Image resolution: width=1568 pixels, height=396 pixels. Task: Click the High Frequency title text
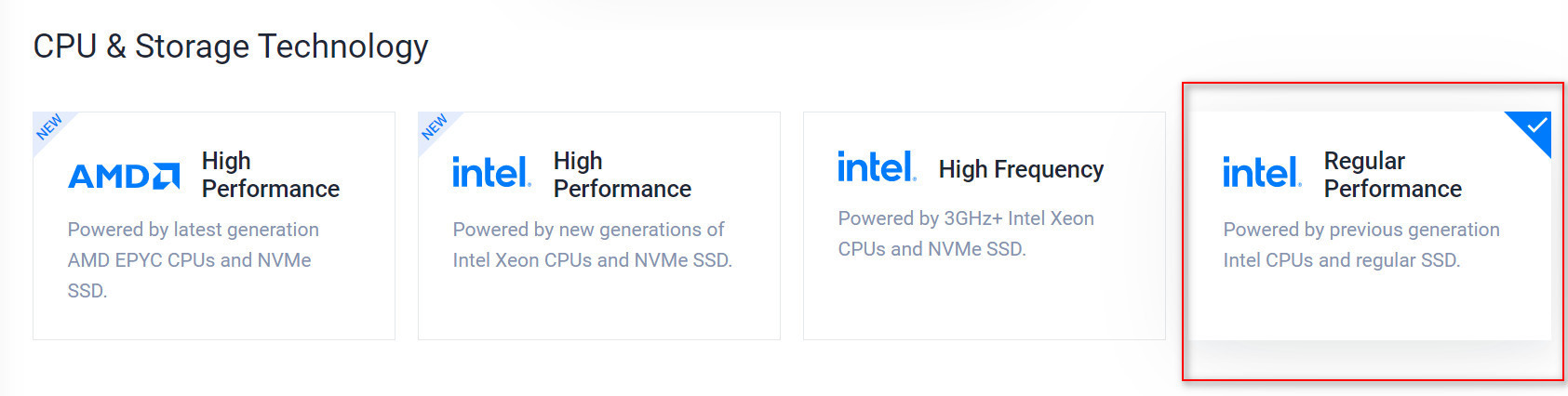1021,169
